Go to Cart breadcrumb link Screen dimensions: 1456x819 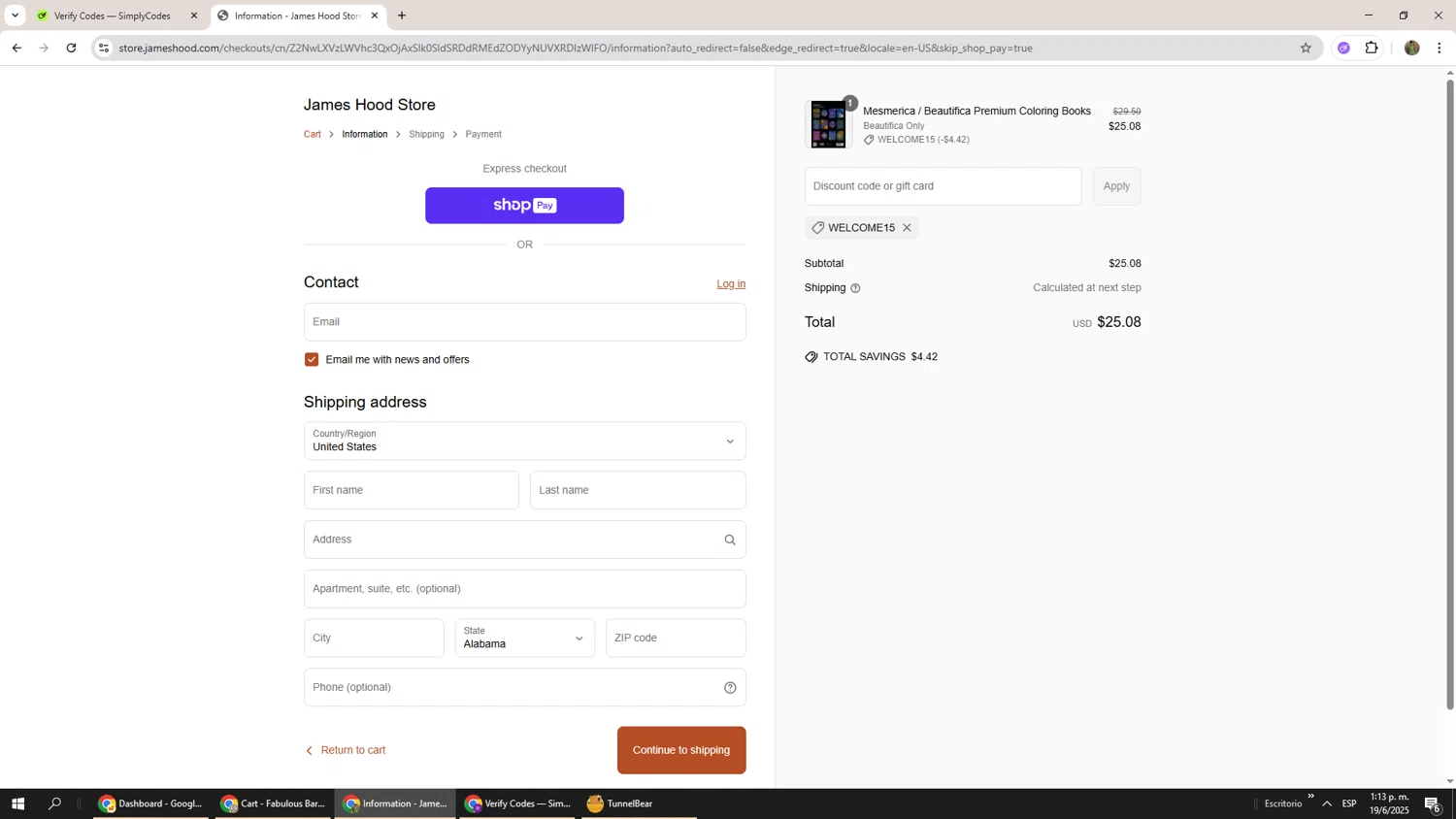click(313, 135)
